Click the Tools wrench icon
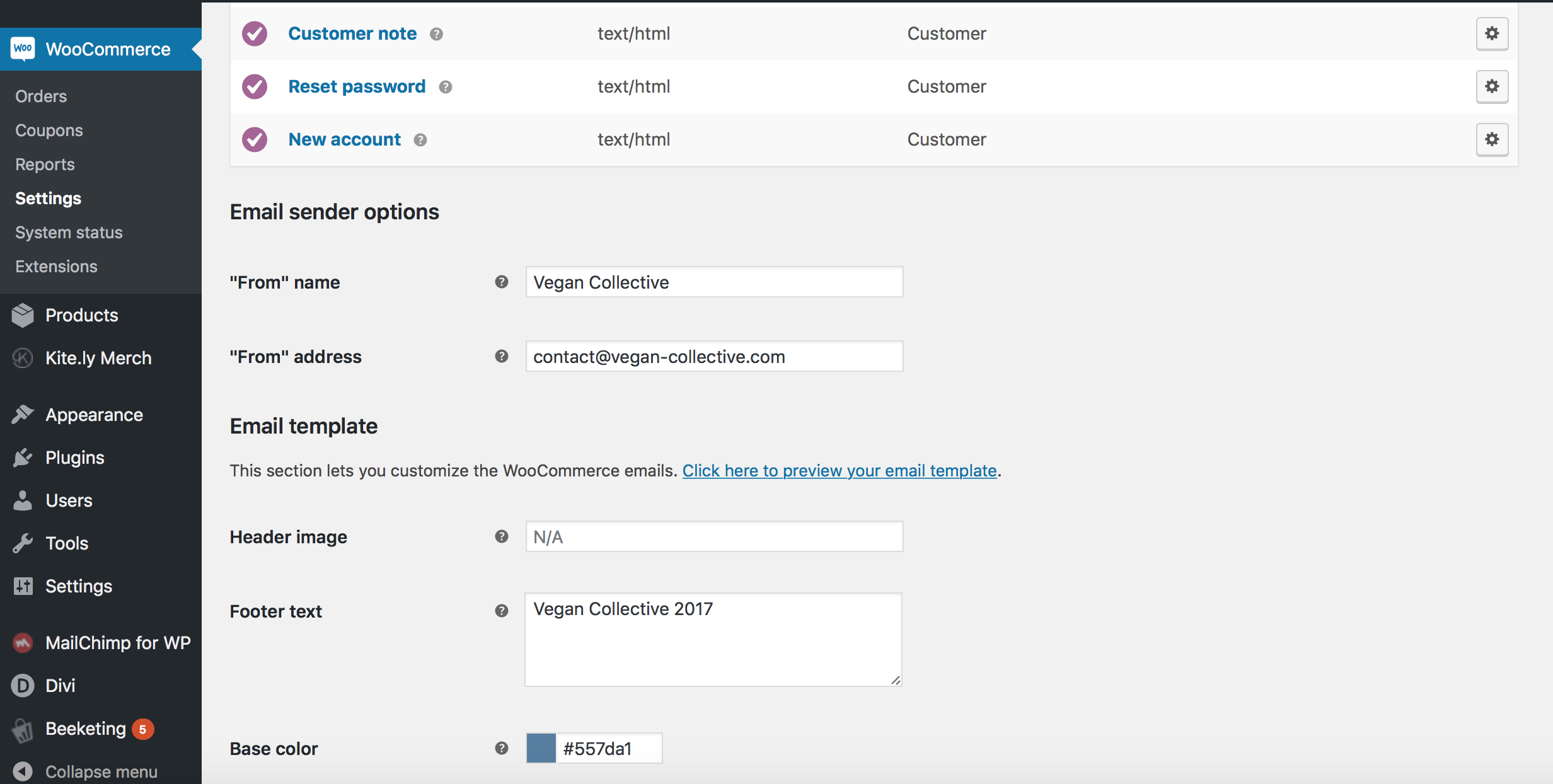Viewport: 1553px width, 784px height. [x=23, y=543]
